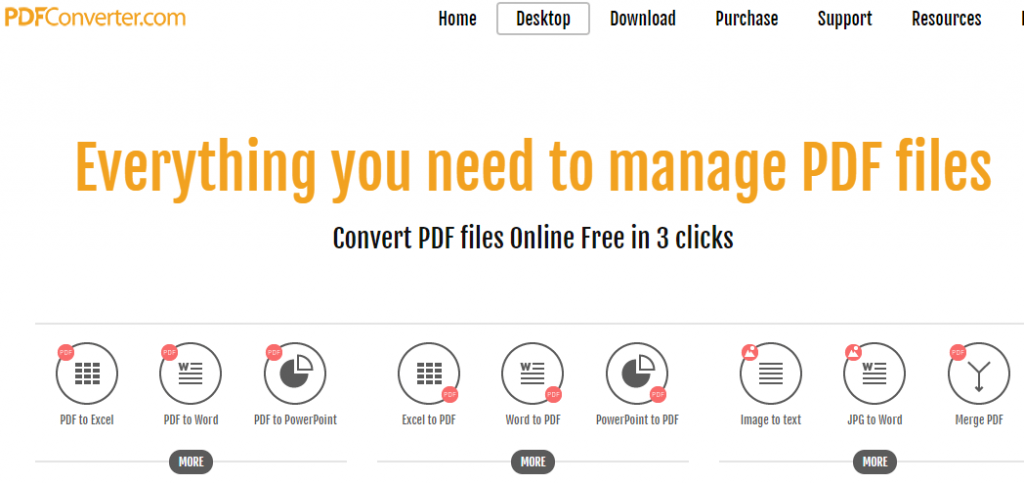Open the Purchase menu item
The image size is (1024, 484).
click(x=746, y=18)
